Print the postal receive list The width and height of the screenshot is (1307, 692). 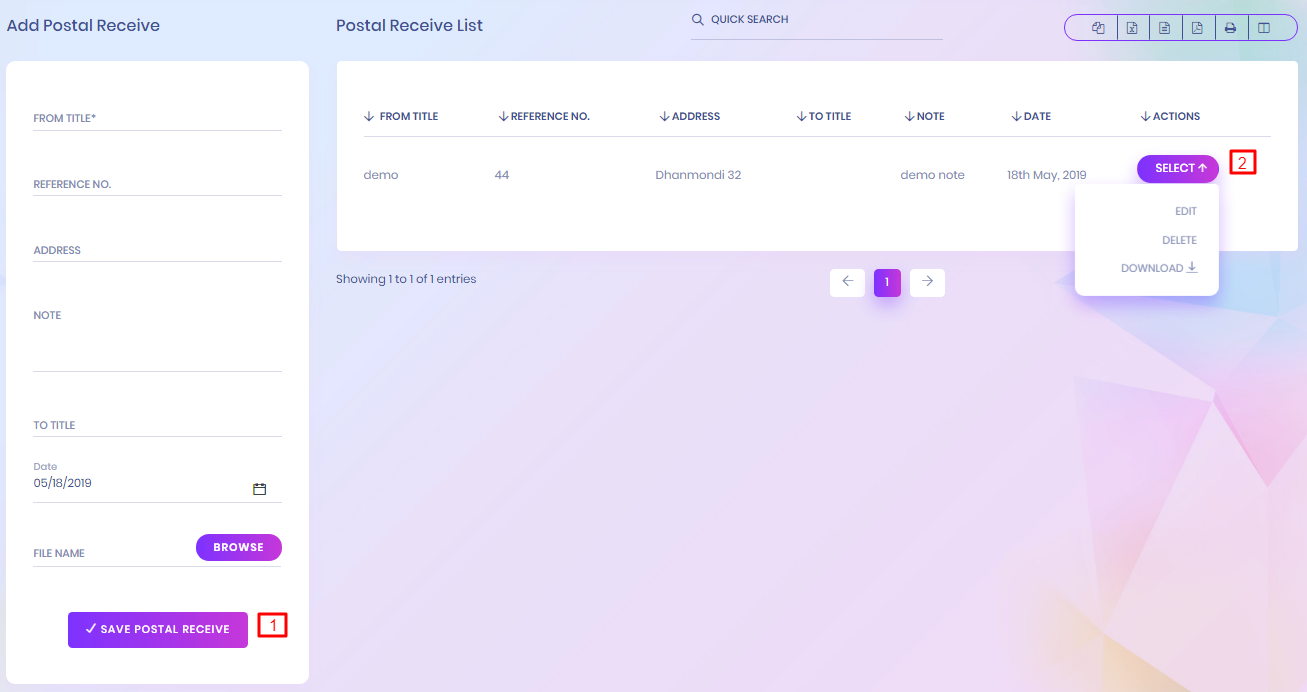pos(1230,28)
